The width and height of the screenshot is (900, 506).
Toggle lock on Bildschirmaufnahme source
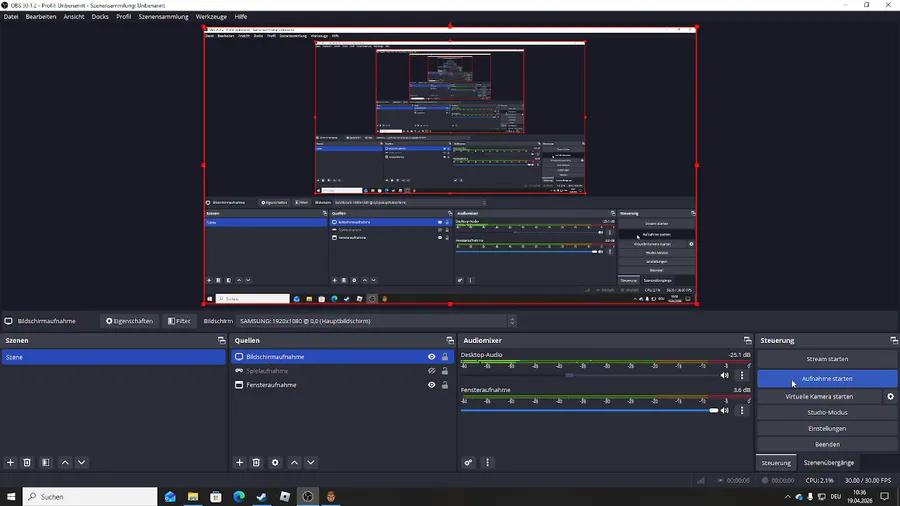pos(445,357)
